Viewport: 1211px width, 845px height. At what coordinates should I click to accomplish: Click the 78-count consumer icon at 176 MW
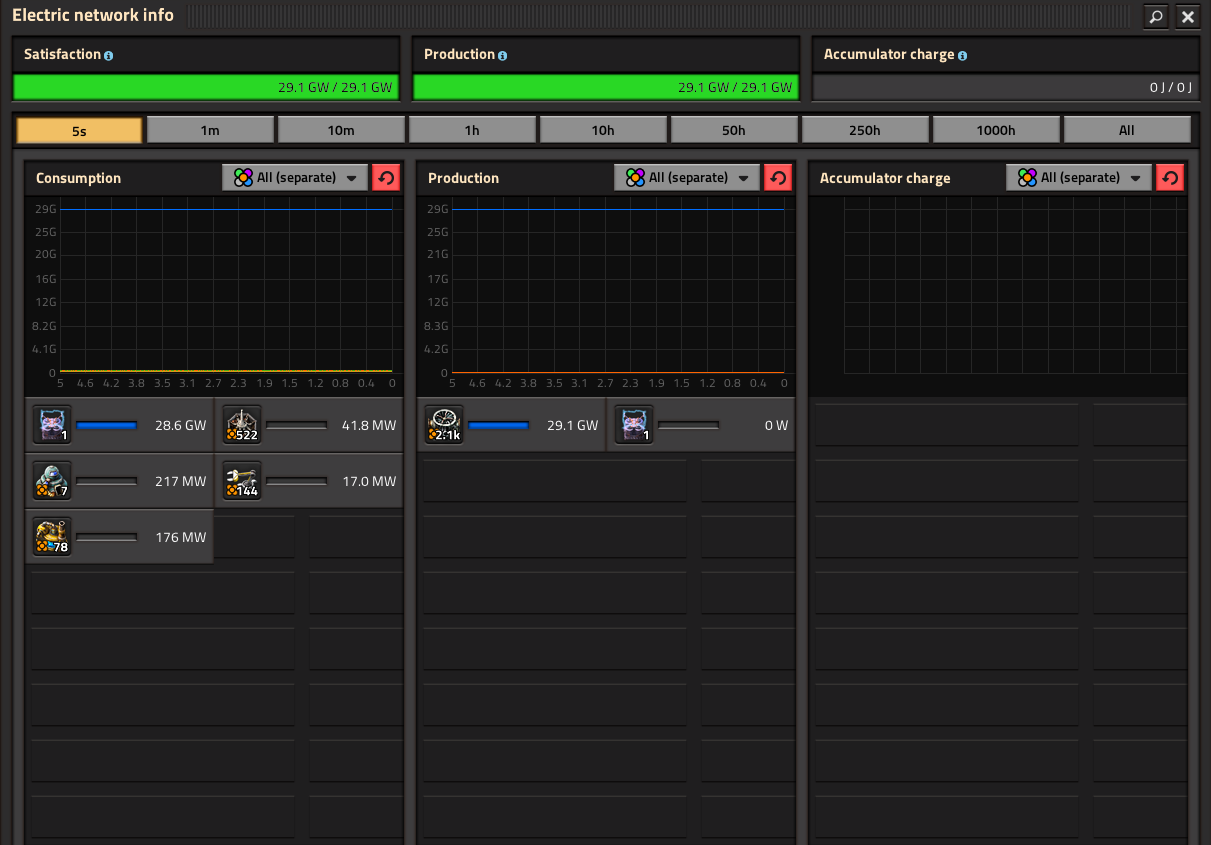(x=52, y=537)
